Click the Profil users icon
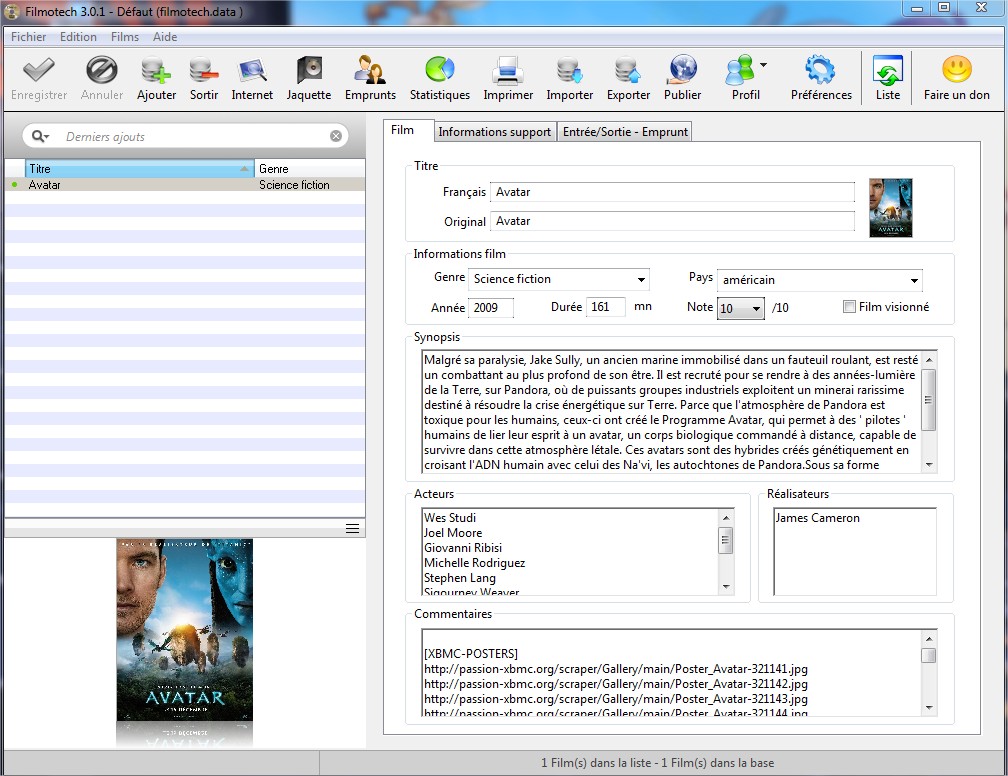 pos(739,70)
